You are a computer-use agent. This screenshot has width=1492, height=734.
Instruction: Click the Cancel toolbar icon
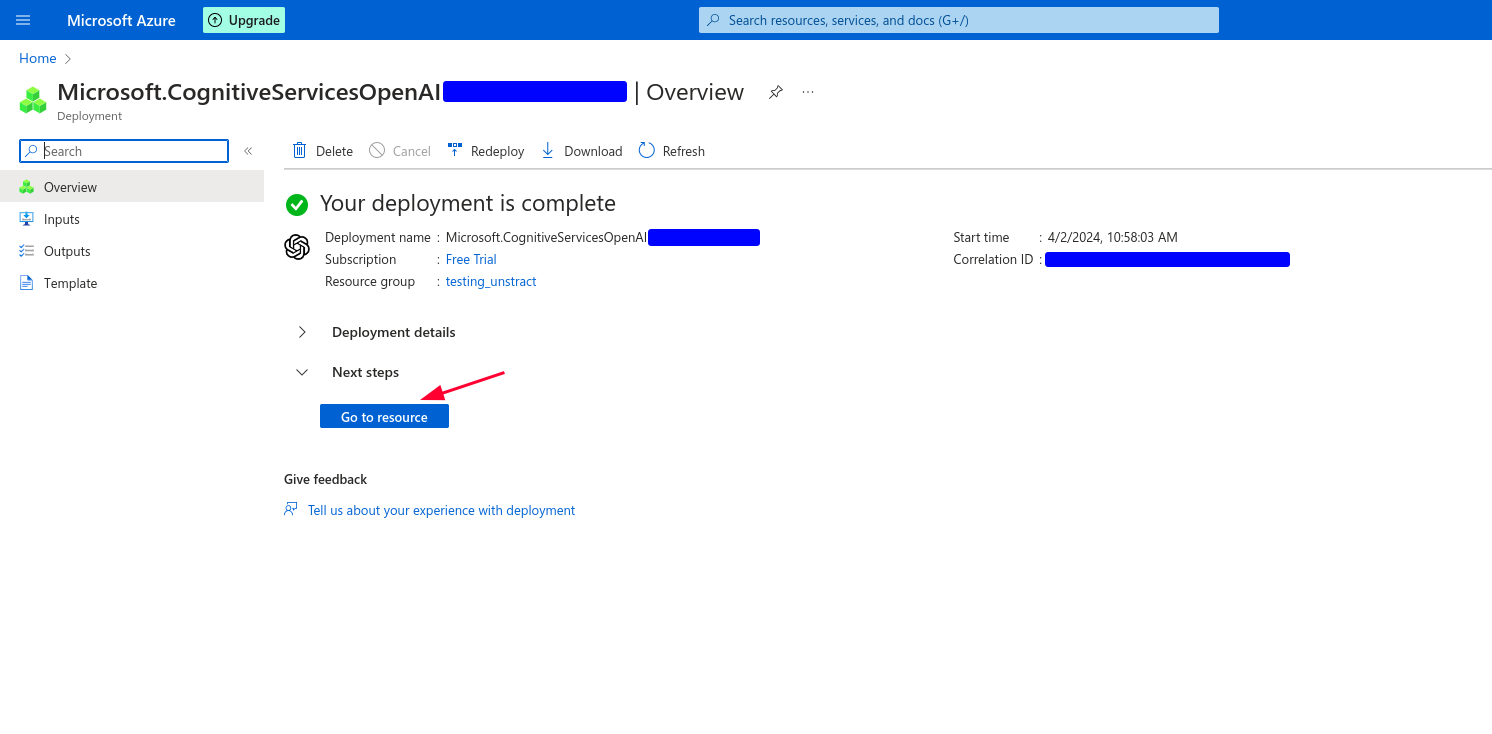pyautogui.click(x=377, y=150)
